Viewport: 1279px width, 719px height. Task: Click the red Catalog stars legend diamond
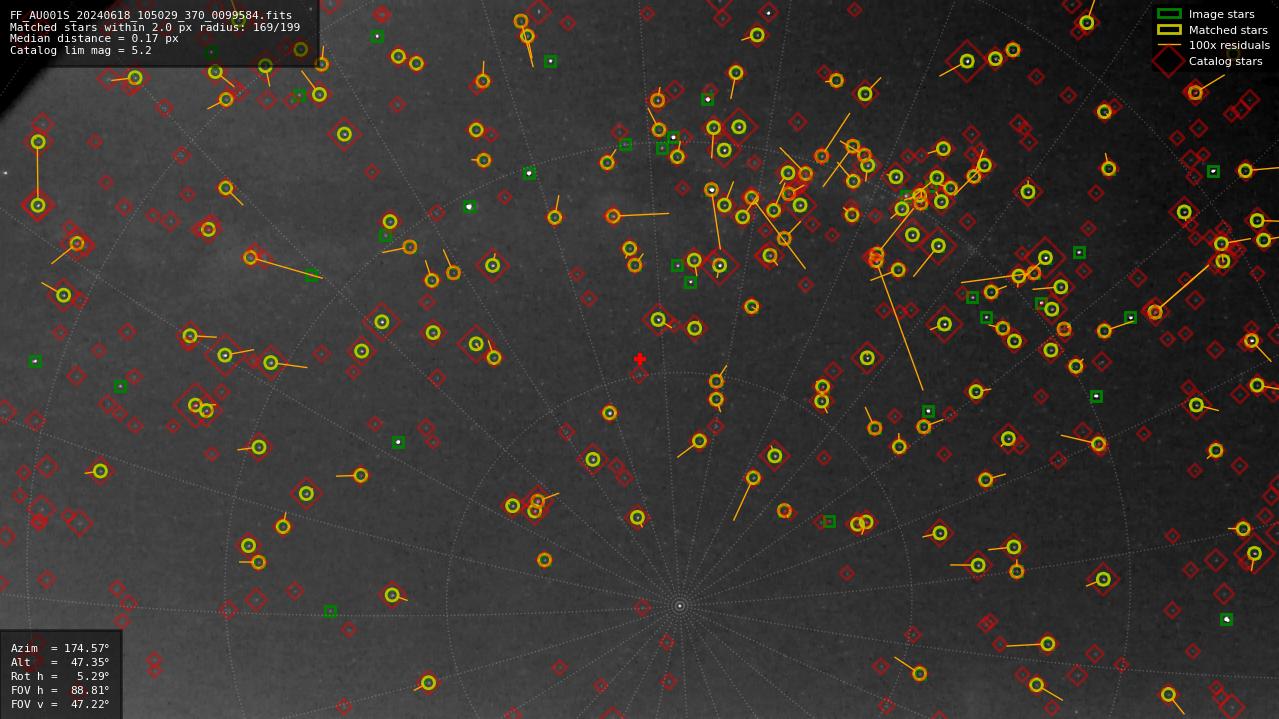(1169, 61)
